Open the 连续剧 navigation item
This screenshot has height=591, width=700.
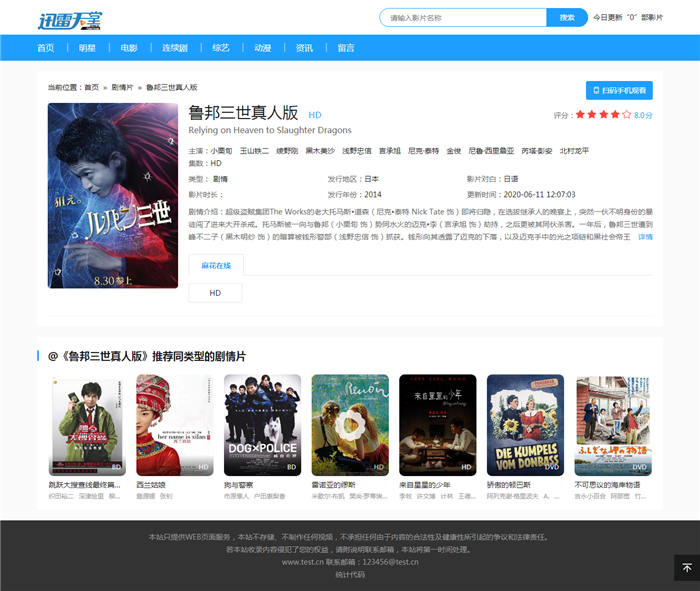[175, 48]
